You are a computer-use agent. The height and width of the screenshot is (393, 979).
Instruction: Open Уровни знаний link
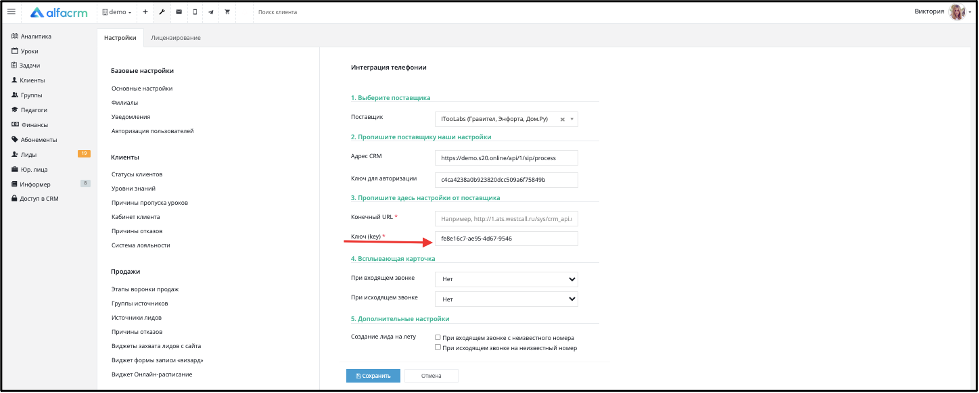point(134,188)
